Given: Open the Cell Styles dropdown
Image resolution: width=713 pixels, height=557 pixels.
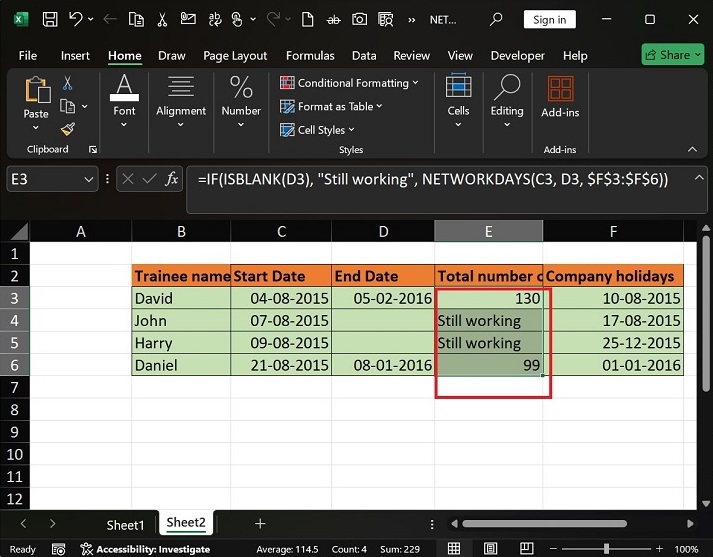Looking at the screenshot, I should [x=321, y=130].
